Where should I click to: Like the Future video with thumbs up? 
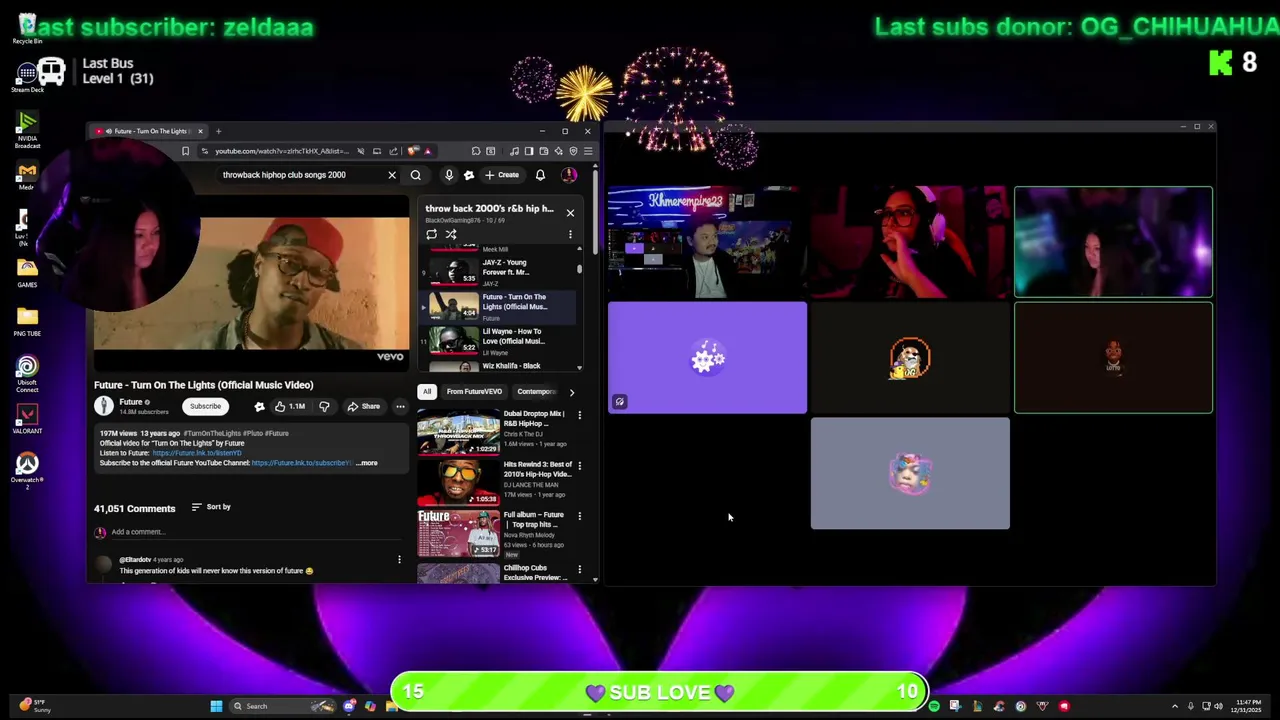(291, 407)
